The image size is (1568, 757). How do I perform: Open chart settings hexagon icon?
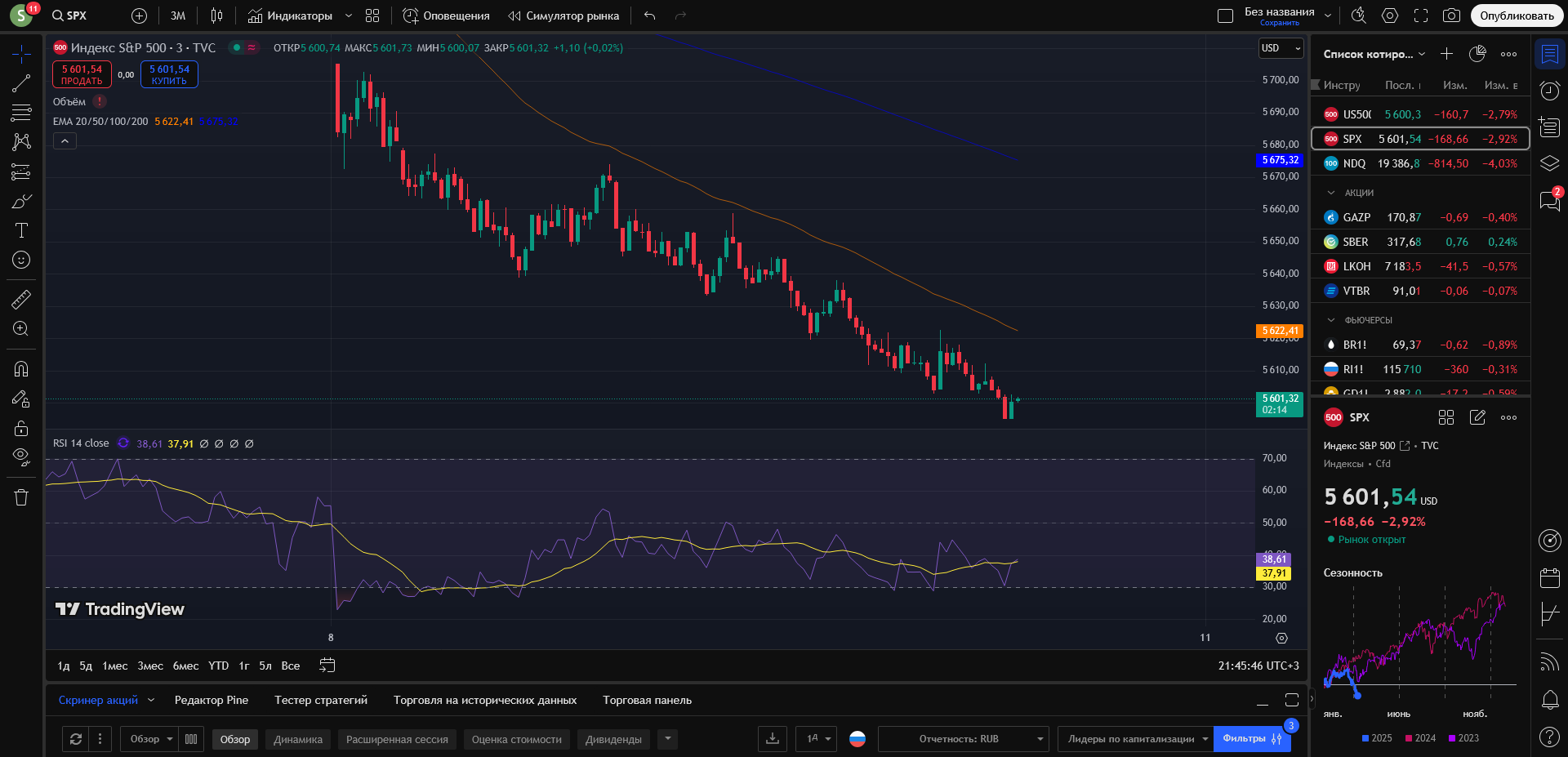pos(1390,16)
